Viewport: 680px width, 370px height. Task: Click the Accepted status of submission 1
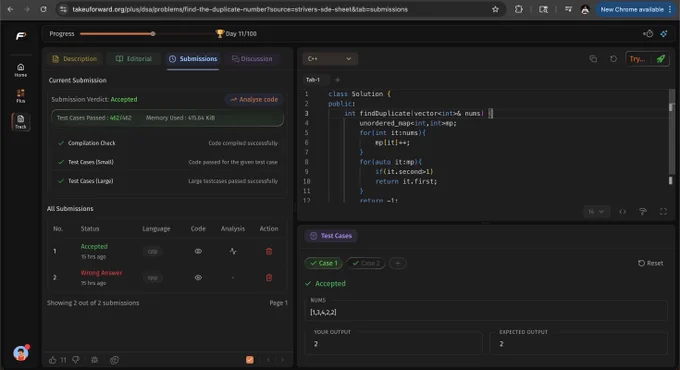[94, 246]
